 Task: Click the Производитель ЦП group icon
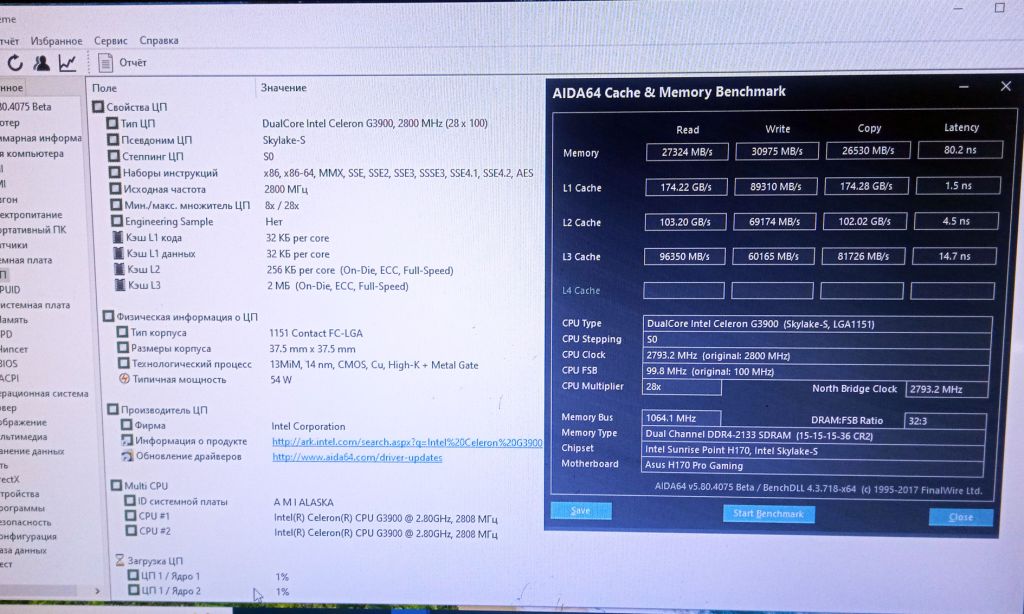[113, 410]
